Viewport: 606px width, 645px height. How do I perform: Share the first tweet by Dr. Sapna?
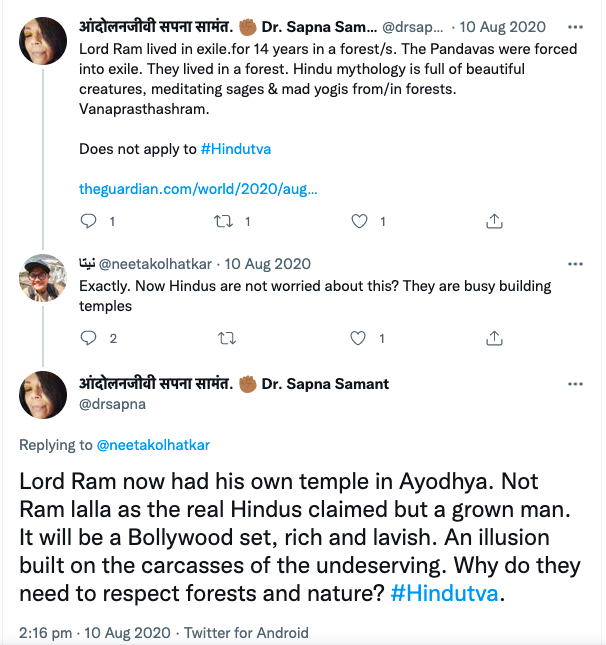pyautogui.click(x=494, y=221)
